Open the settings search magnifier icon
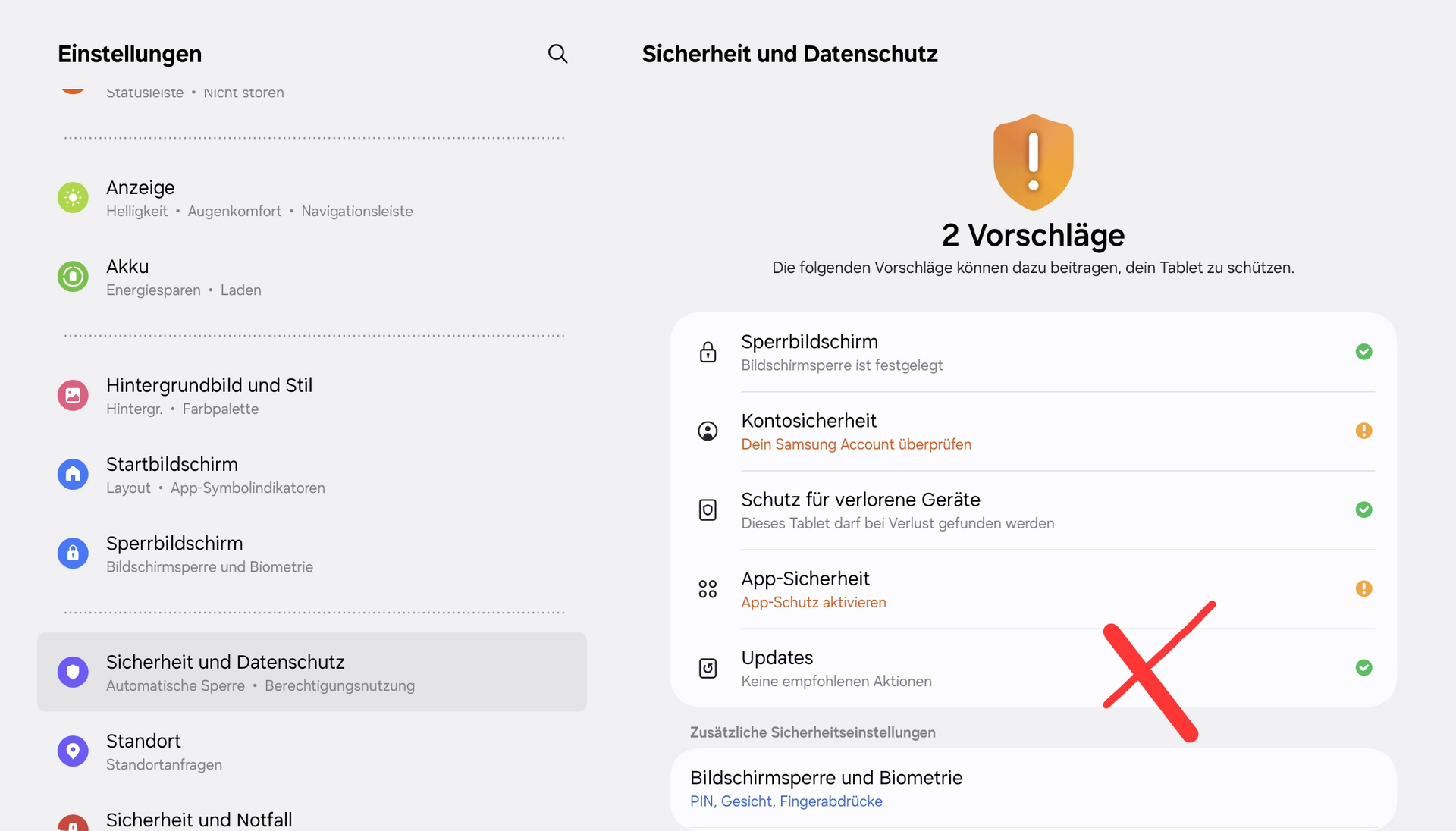Screen dimensions: 1456x831 click(557, 54)
